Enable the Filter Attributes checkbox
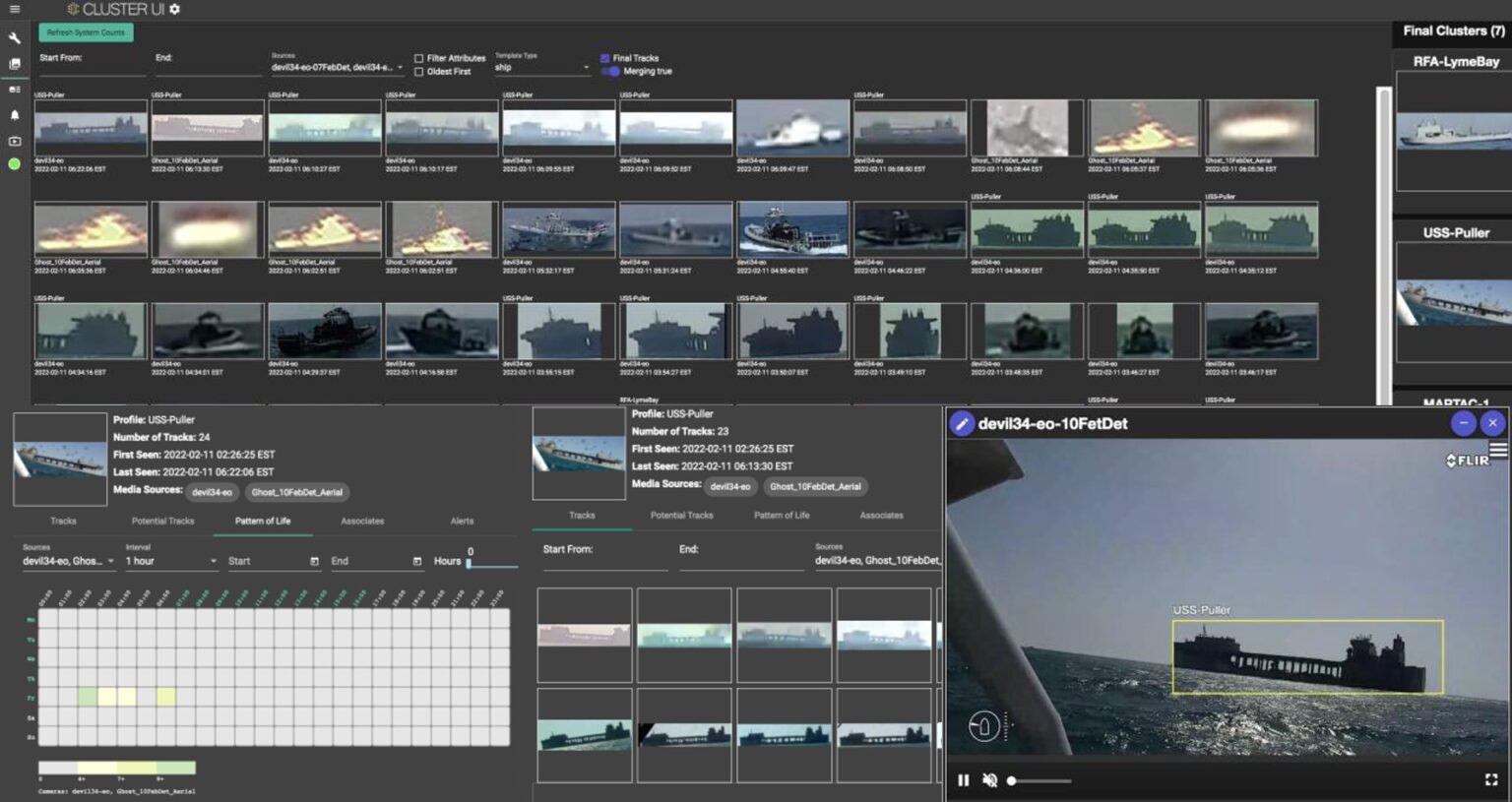The height and width of the screenshot is (802, 1512). point(419,59)
